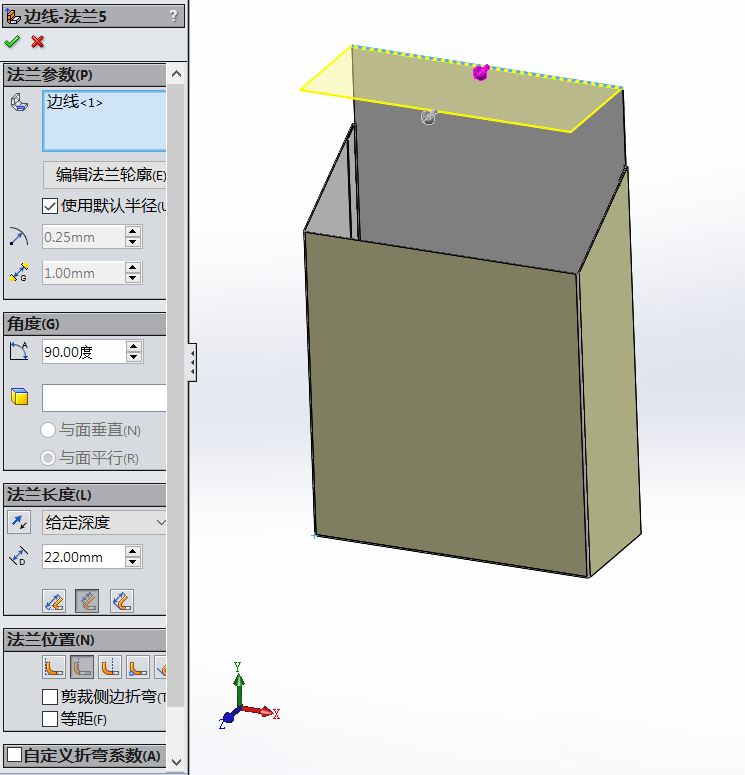This screenshot has width=745, height=775.
Task: Select outer virtual sharp length icon
Action: tap(54, 601)
